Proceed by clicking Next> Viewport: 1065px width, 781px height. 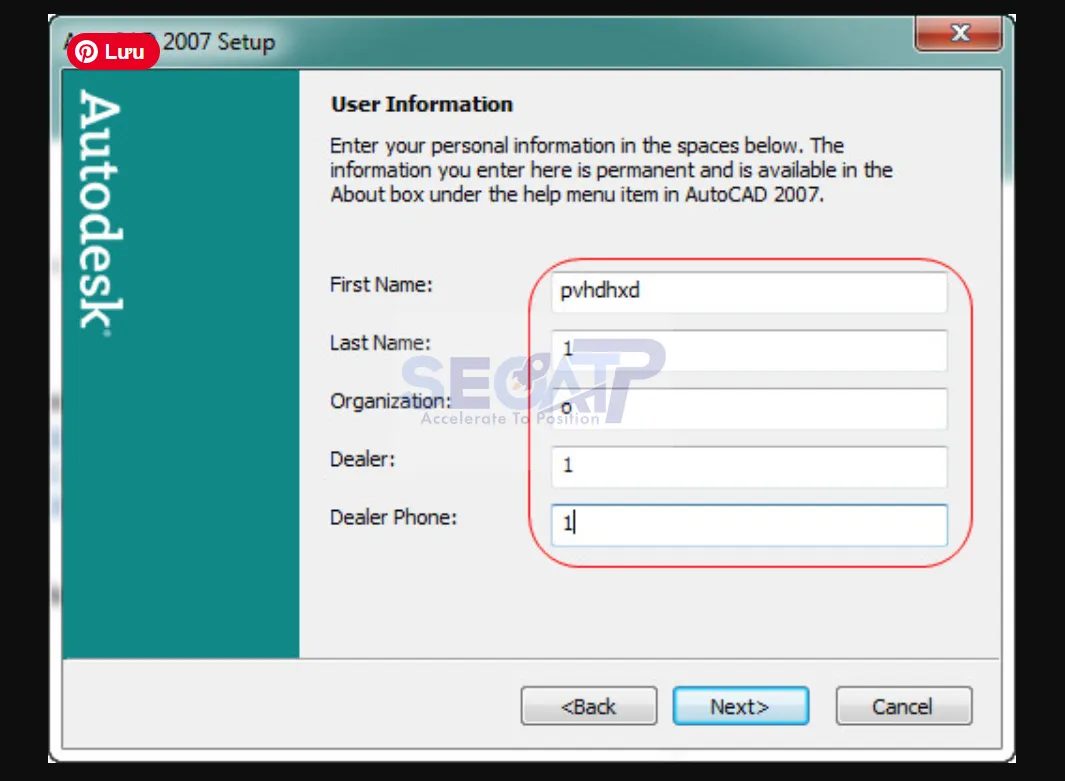pyautogui.click(x=740, y=706)
